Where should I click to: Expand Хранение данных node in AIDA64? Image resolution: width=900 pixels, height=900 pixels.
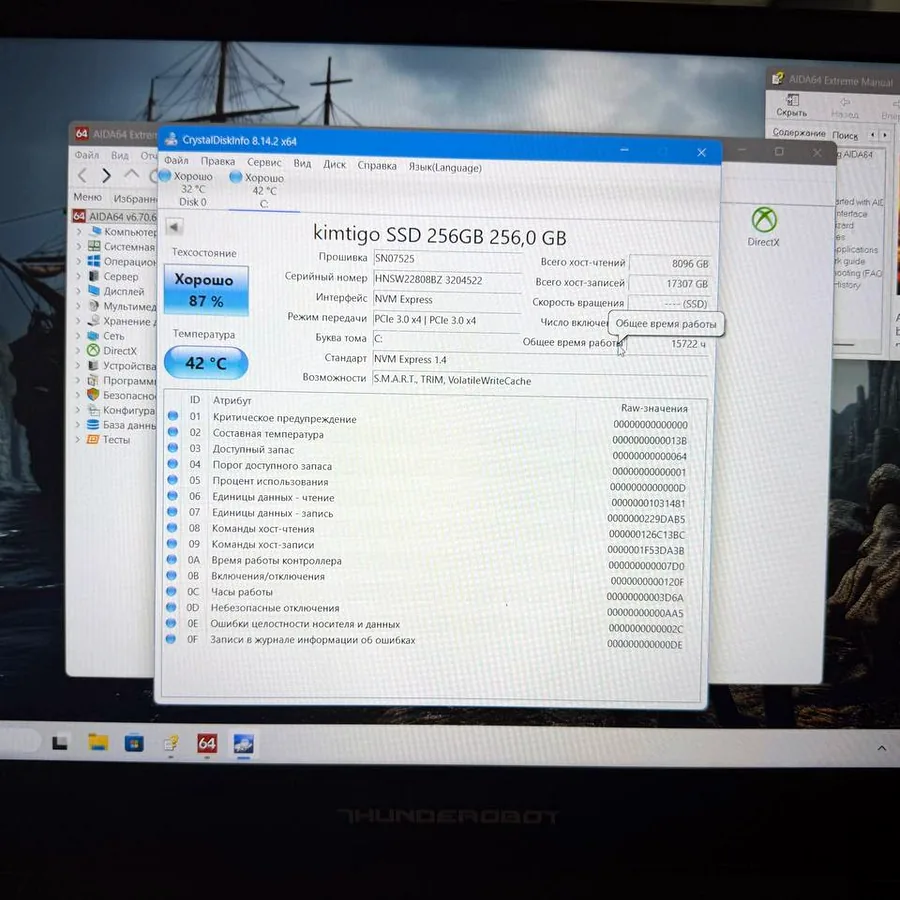pyautogui.click(x=79, y=321)
